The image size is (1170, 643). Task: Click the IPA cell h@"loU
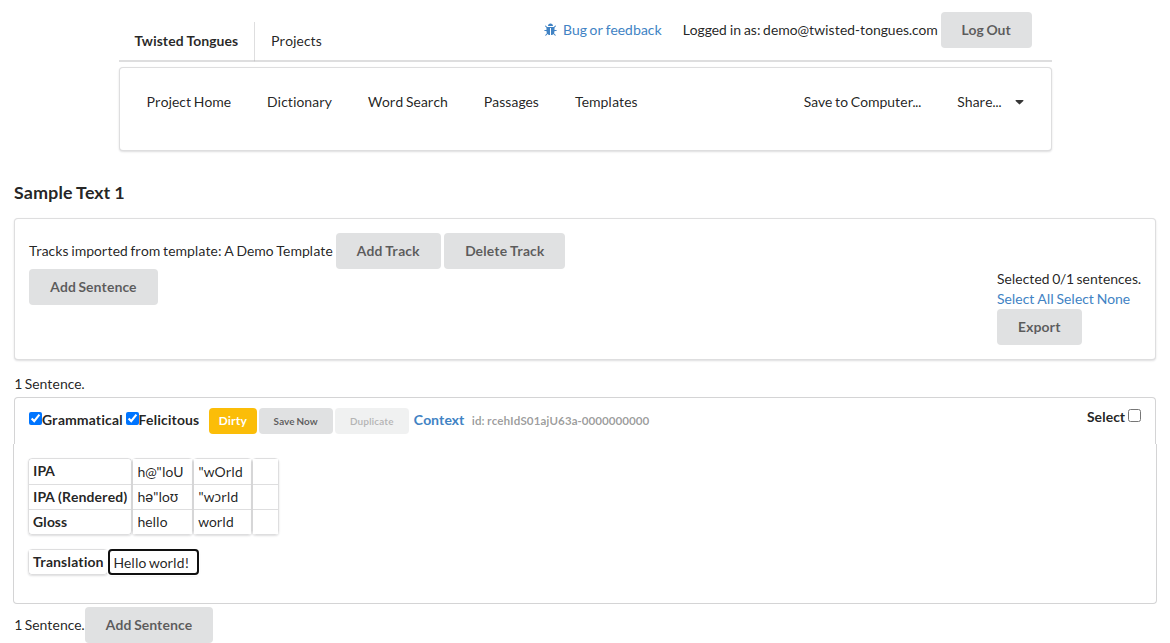162,471
